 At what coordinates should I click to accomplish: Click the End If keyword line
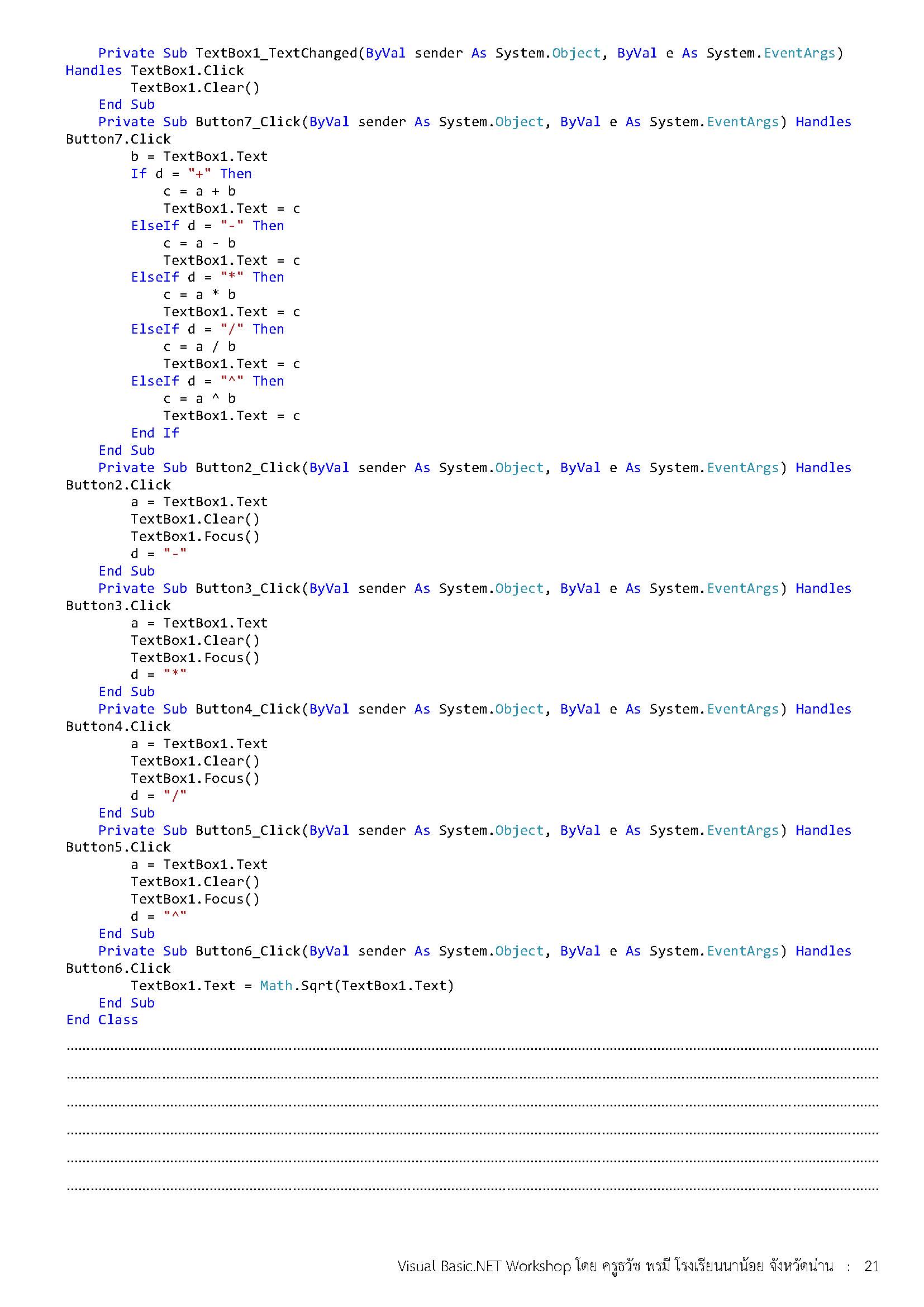[x=155, y=433]
